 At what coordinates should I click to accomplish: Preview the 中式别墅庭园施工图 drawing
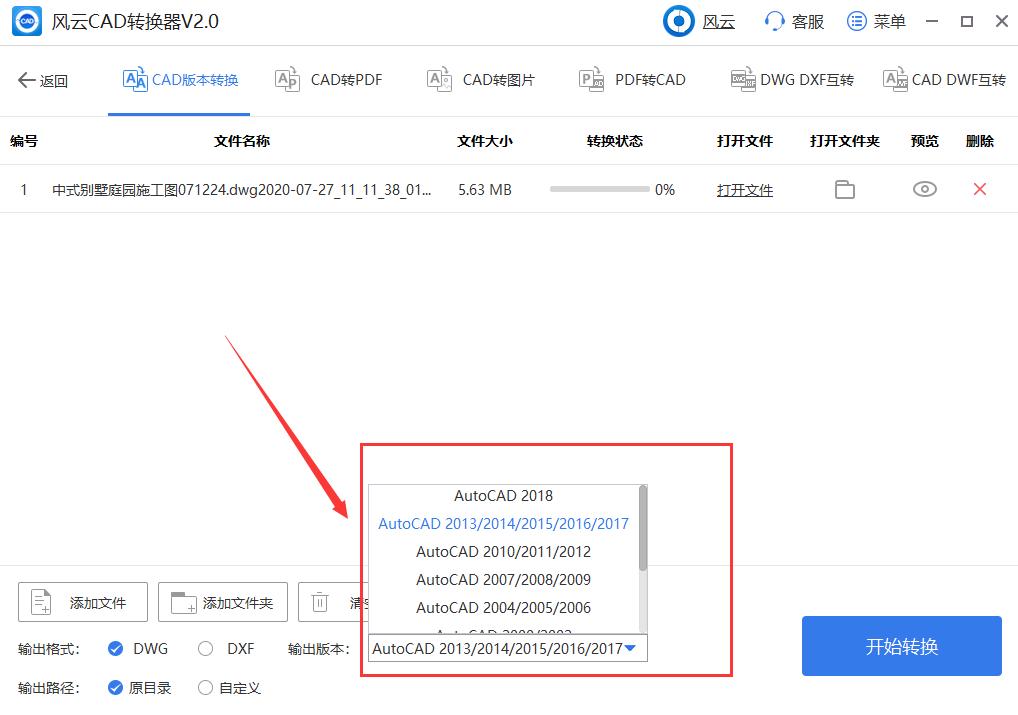pos(923,189)
